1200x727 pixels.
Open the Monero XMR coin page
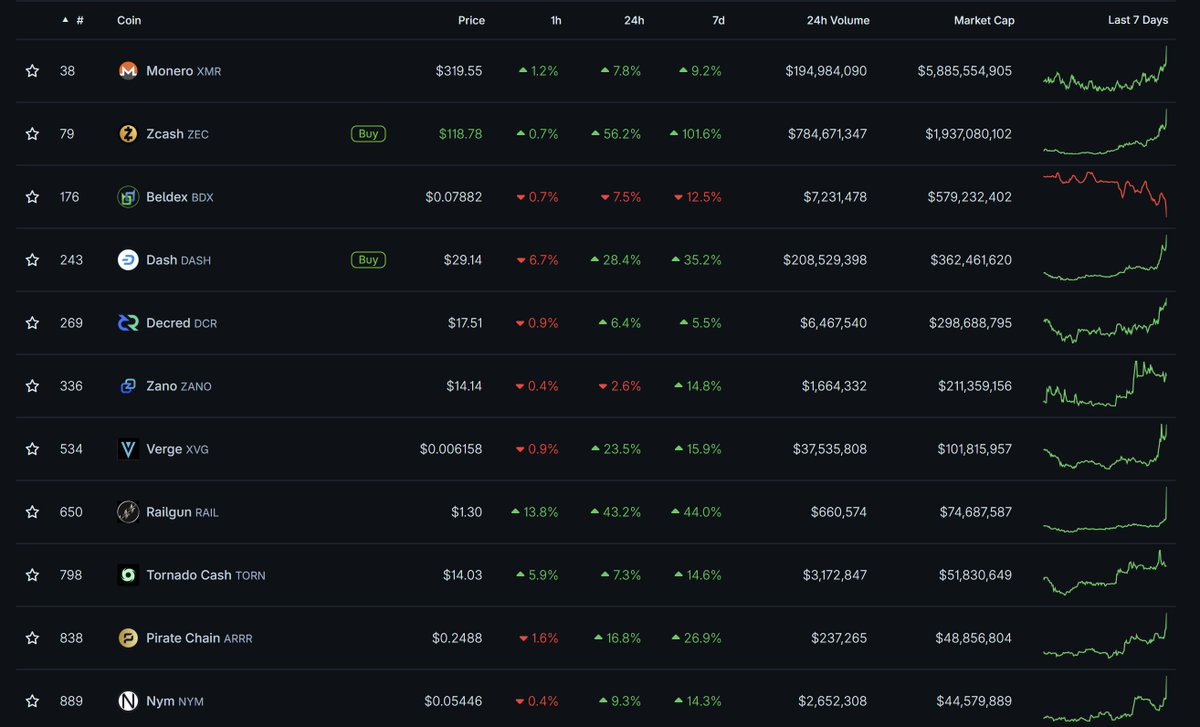[x=183, y=71]
